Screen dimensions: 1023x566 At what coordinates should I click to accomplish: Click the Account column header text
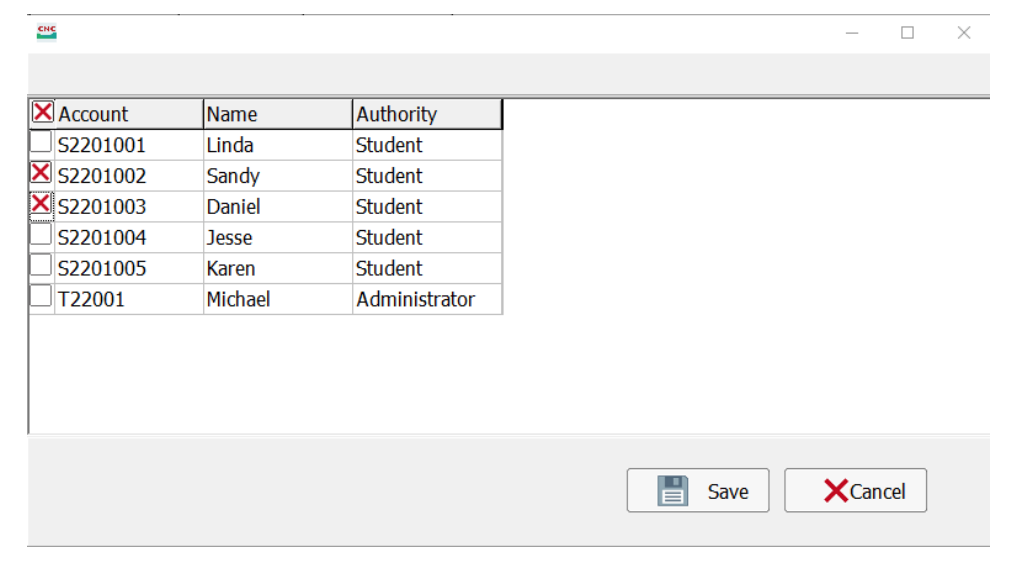click(x=93, y=114)
